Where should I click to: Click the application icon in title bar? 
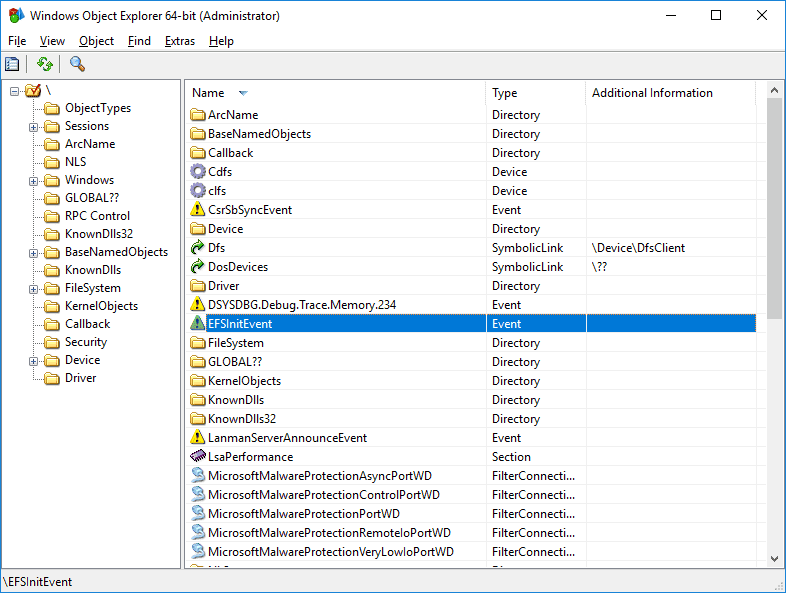16,16
